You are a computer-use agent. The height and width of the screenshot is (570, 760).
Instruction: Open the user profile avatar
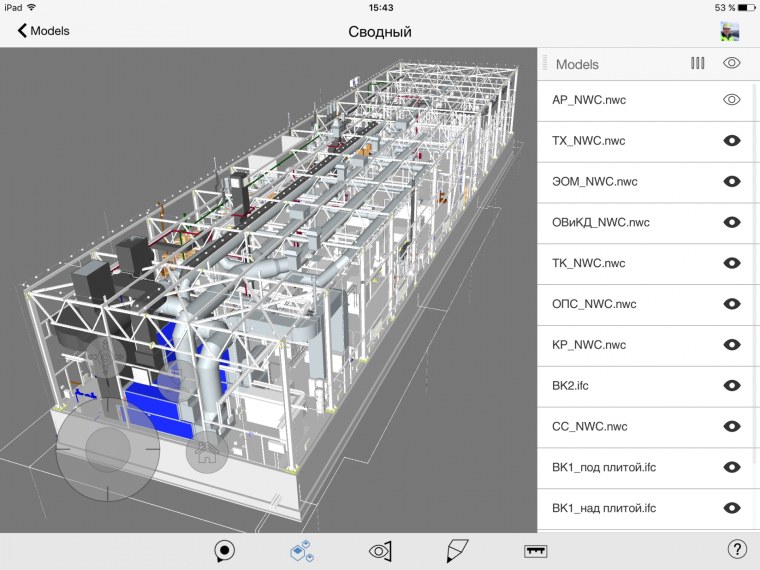coord(729,31)
